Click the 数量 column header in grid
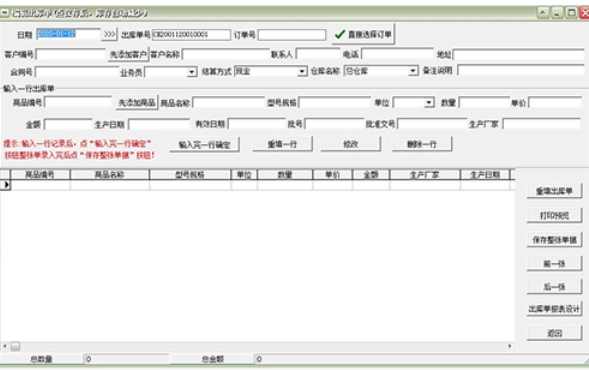 pyautogui.click(x=285, y=175)
